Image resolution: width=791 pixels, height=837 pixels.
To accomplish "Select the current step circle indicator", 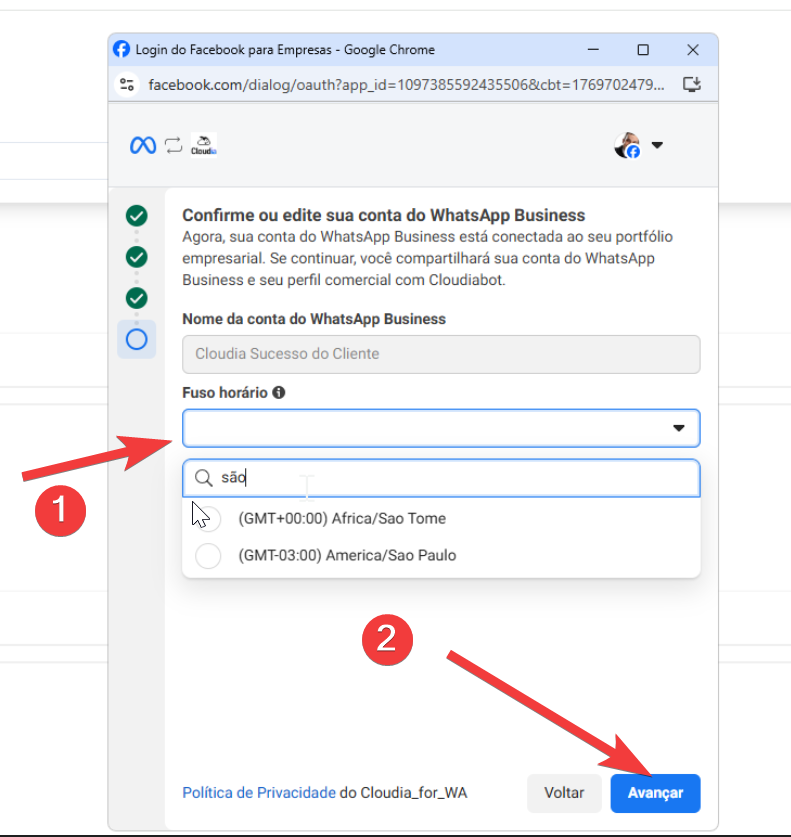I will pyautogui.click(x=137, y=339).
